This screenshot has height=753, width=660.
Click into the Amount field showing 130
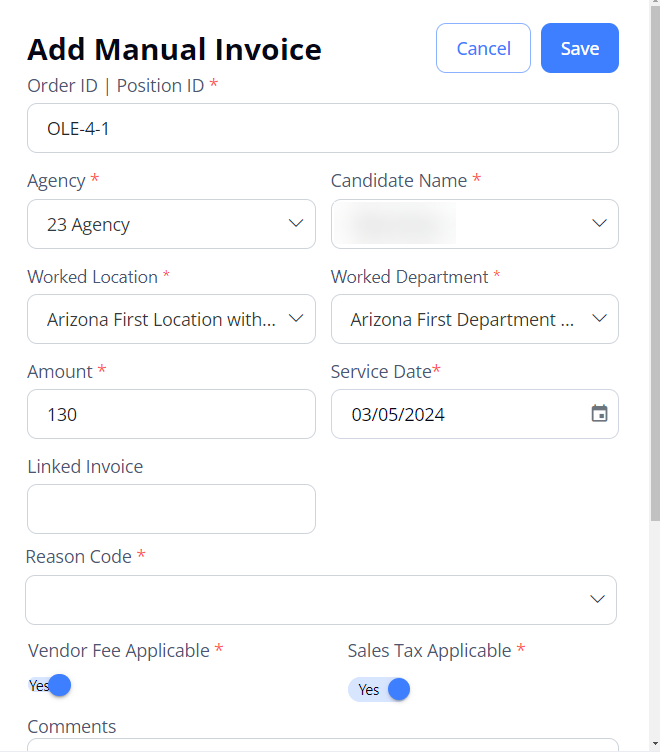(171, 414)
